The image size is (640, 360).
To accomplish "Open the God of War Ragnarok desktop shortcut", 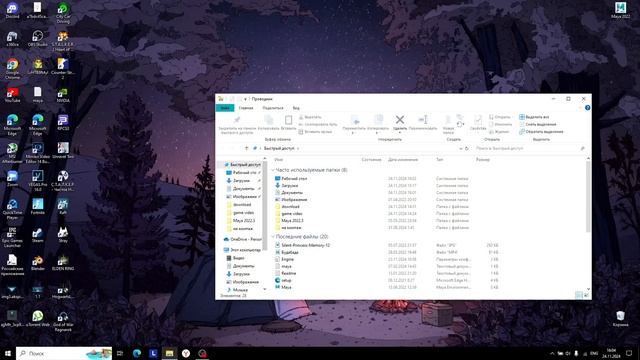I will [x=63, y=320].
